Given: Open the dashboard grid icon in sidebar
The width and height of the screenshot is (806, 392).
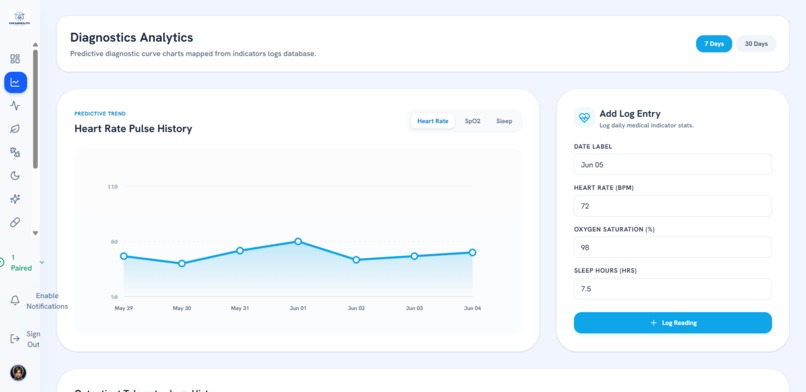Looking at the screenshot, I should pyautogui.click(x=15, y=59).
